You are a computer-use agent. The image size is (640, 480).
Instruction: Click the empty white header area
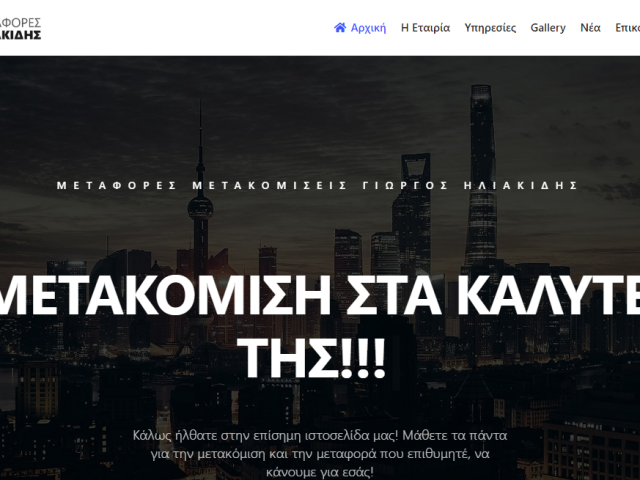(184, 28)
